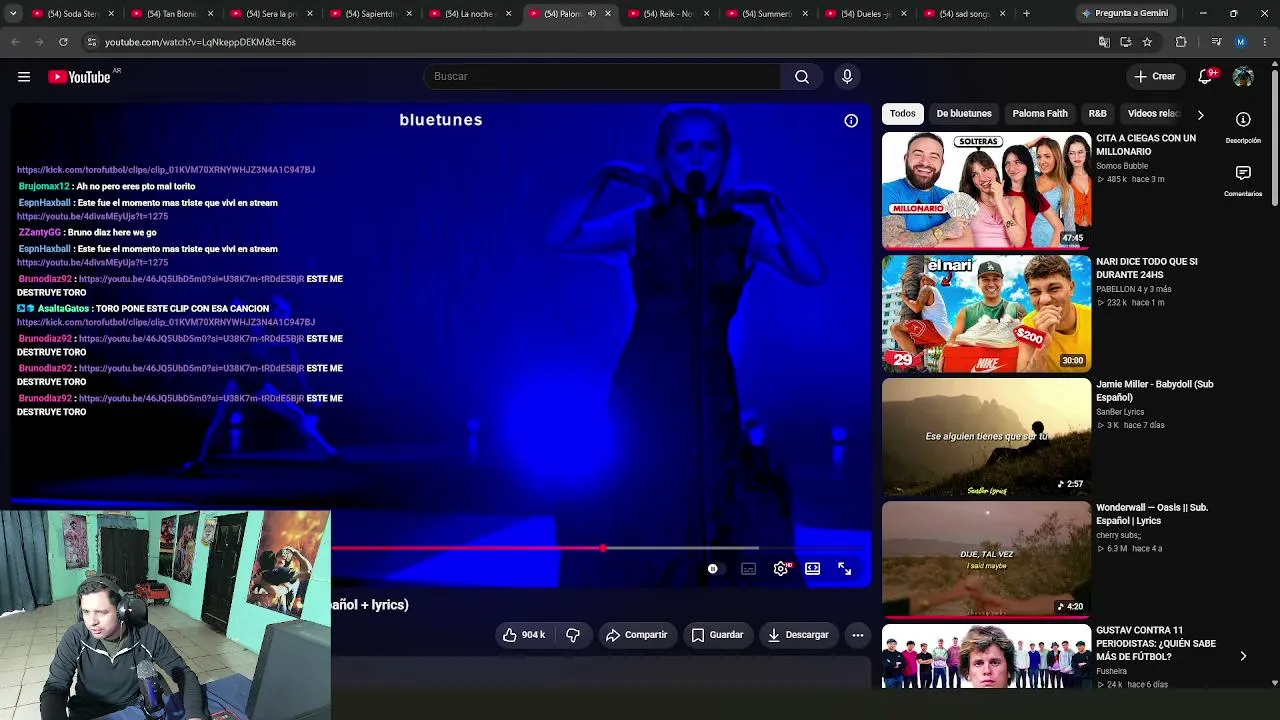
Task: Open Gustav contra 11 periodistas thumbnail
Action: (986, 656)
